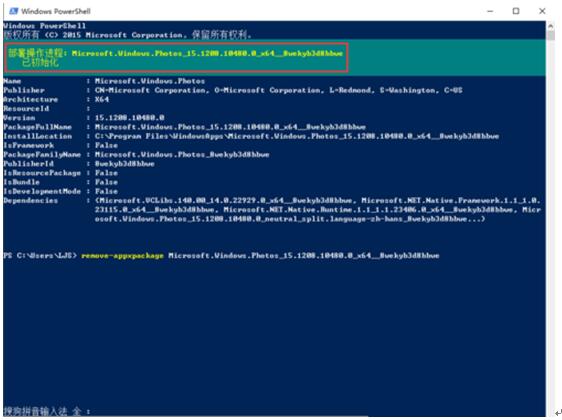Viewport: 562px width, 420px height.
Task: Click the vertical scrollbar thumb
Action: point(550,35)
